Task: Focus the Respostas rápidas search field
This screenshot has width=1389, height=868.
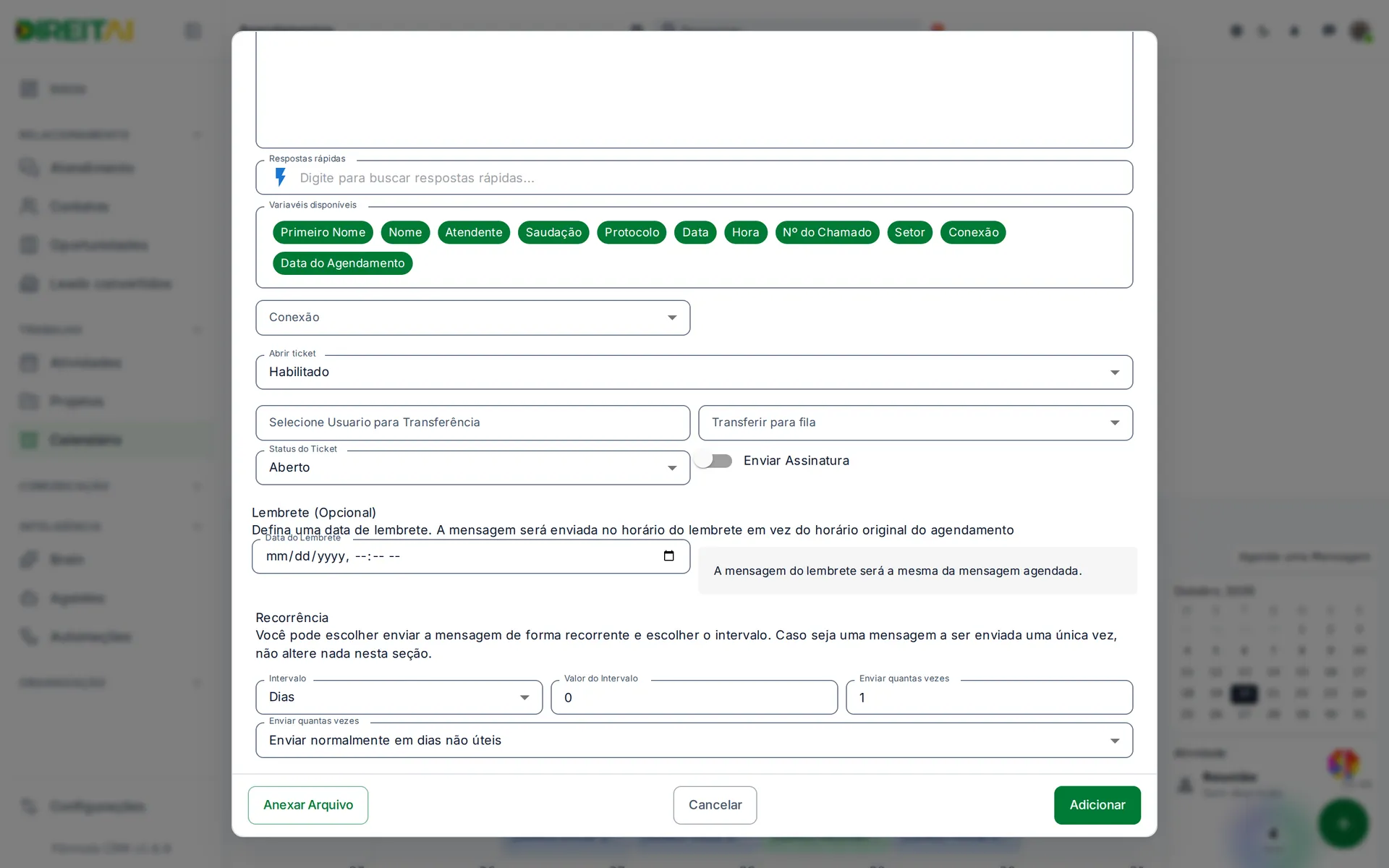Action: 694,178
